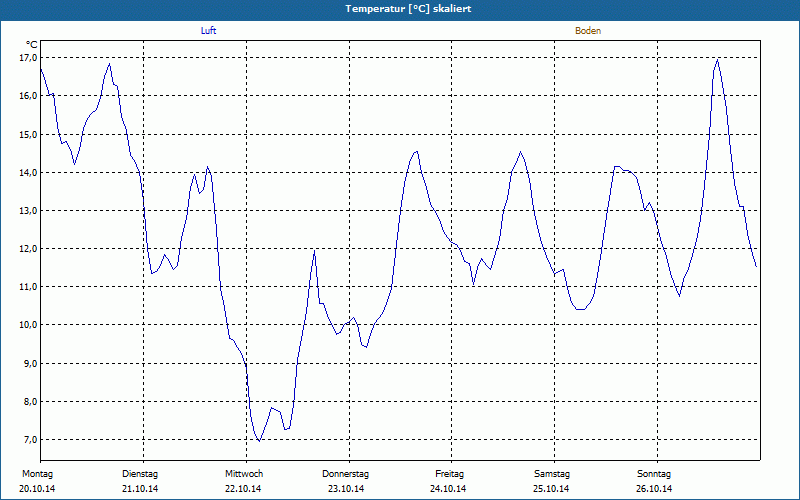Image resolution: width=800 pixels, height=500 pixels.
Task: Click the 8,0 y-axis label
Action: click(x=30, y=402)
